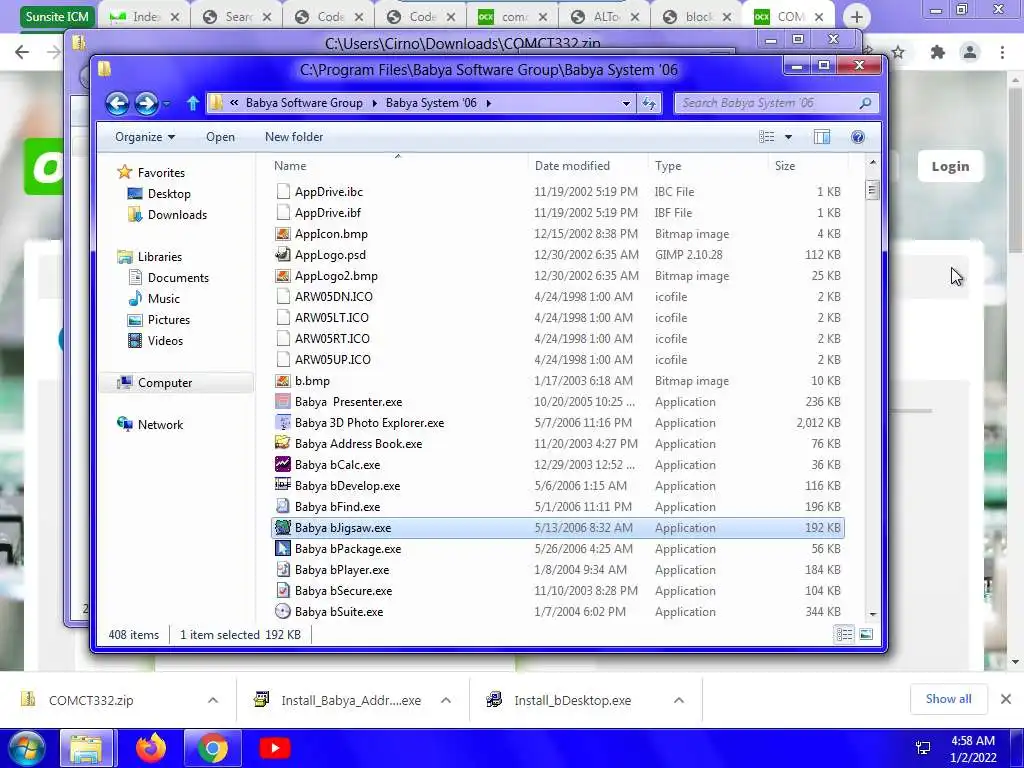Sort by Type column header
Image resolution: width=1024 pixels, height=768 pixels.
(707, 166)
